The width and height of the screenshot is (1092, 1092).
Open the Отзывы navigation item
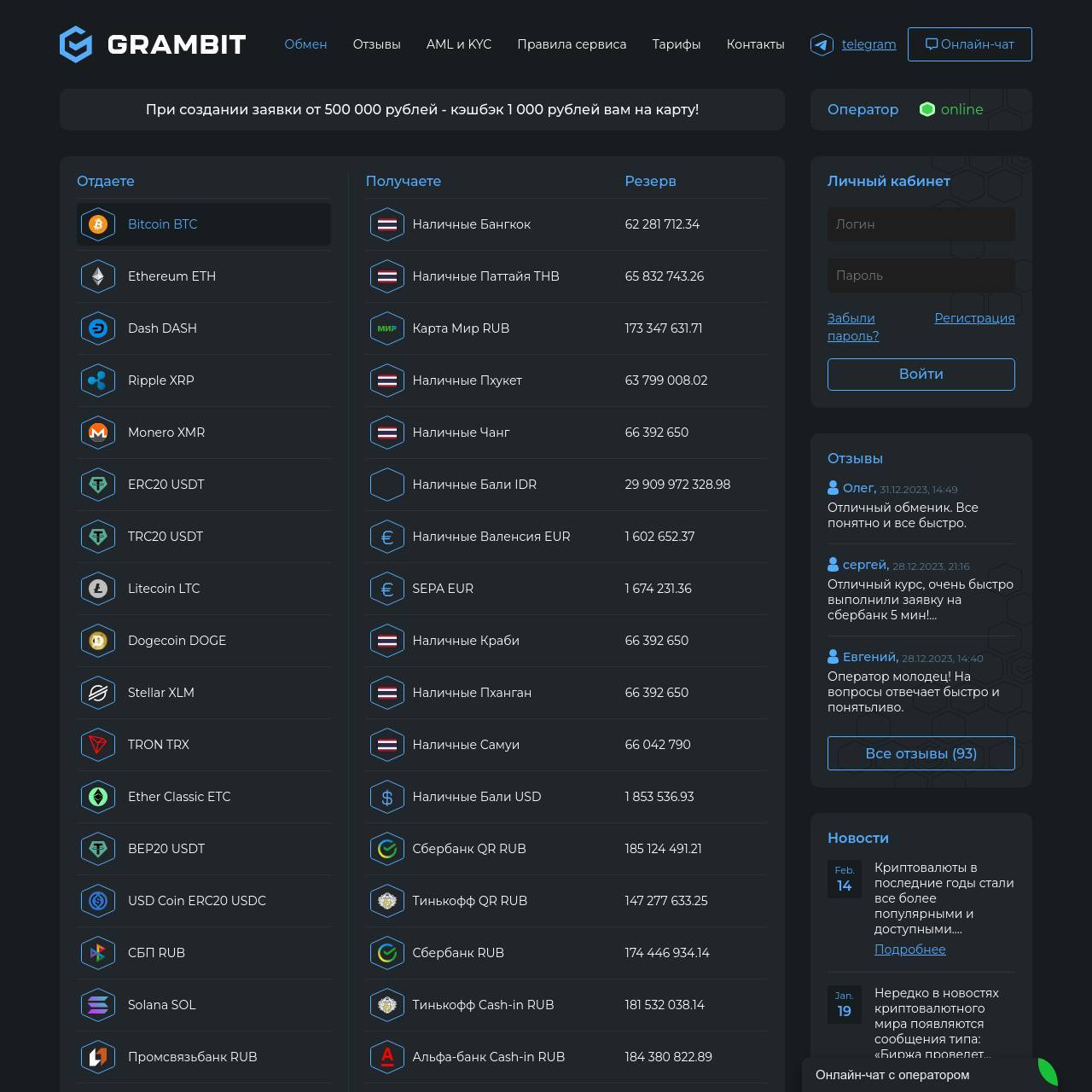376,44
